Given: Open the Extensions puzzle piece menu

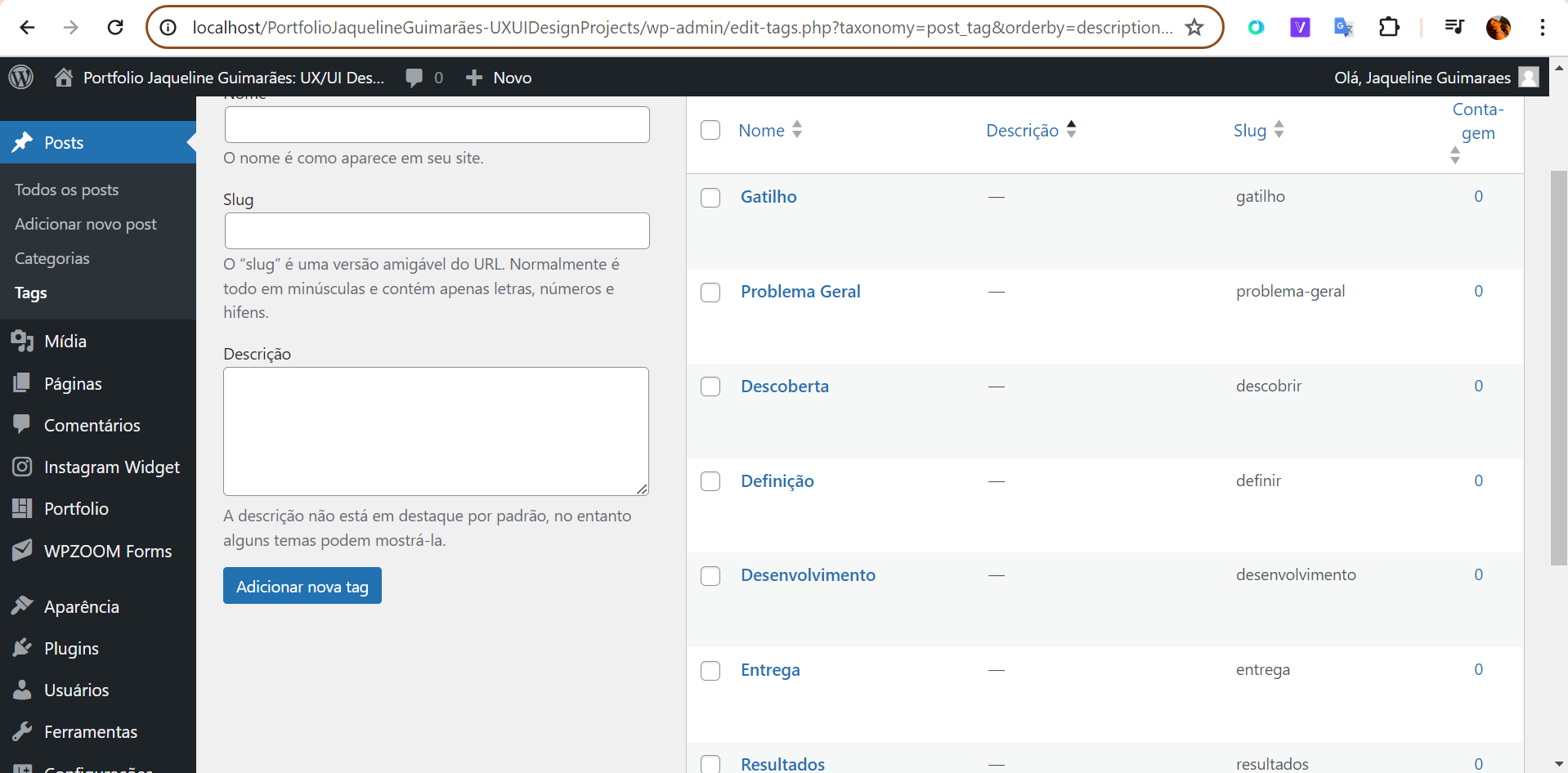Looking at the screenshot, I should [x=1388, y=28].
